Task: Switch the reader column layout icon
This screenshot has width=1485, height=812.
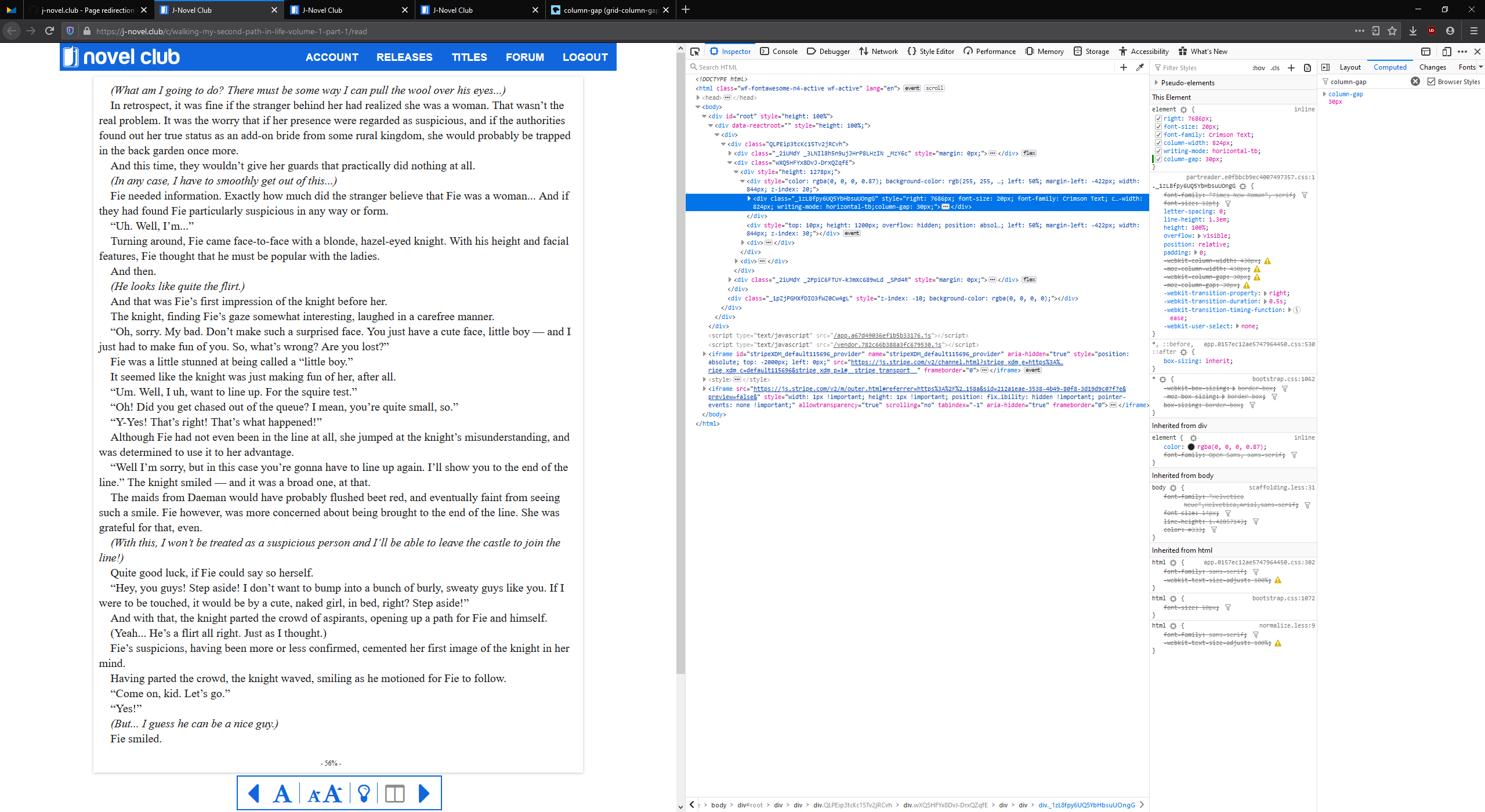Action: tap(395, 793)
